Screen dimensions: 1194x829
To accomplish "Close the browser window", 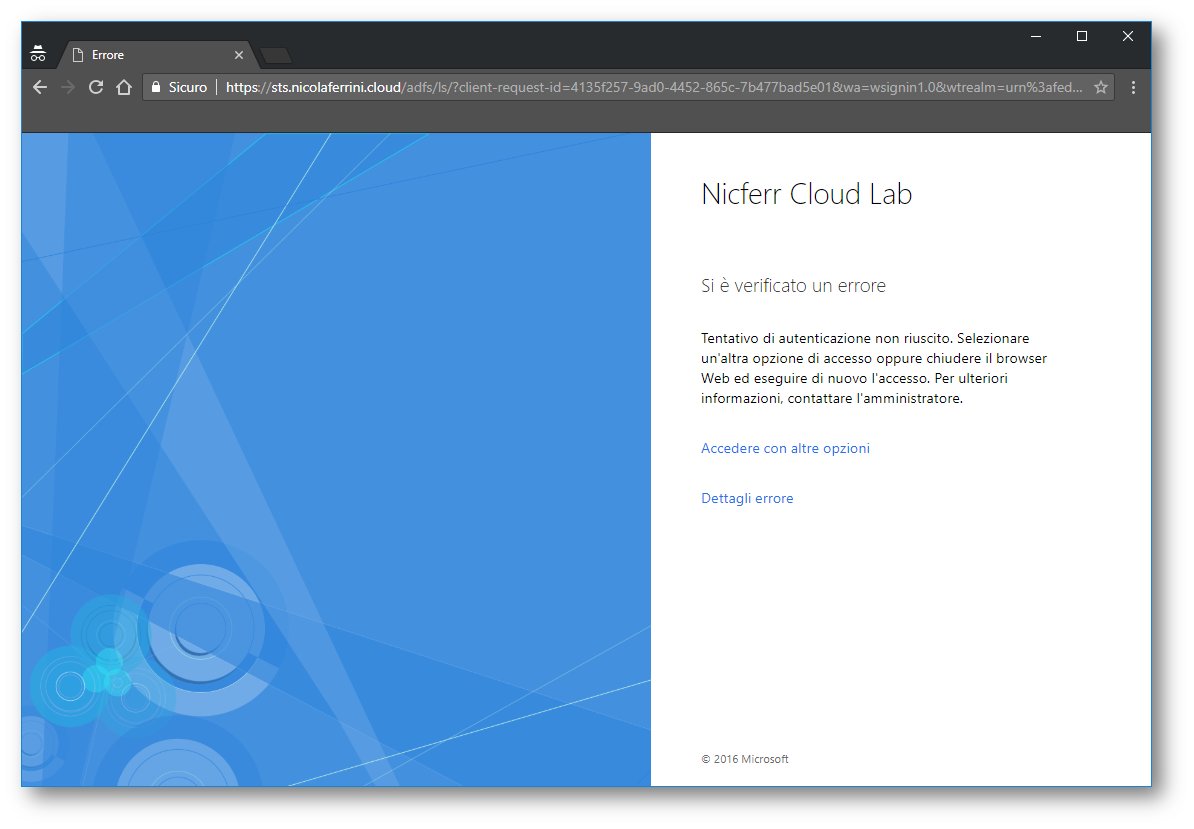I will tap(1128, 36).
